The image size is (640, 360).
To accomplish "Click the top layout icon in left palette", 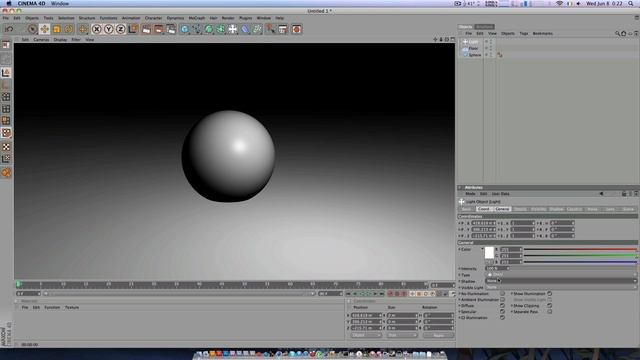I will [6, 45].
